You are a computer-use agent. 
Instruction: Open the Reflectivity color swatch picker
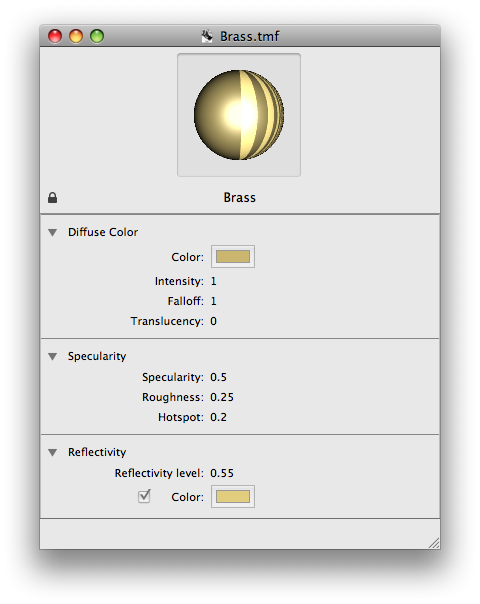233,497
